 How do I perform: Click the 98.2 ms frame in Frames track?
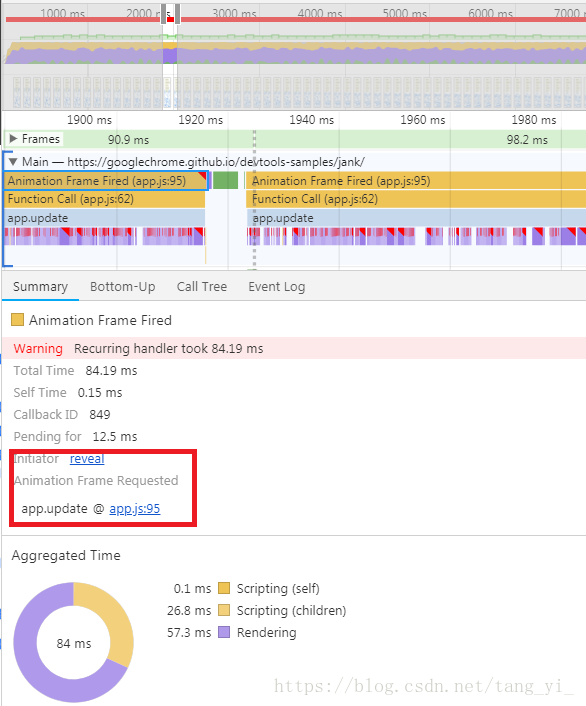coord(527,140)
